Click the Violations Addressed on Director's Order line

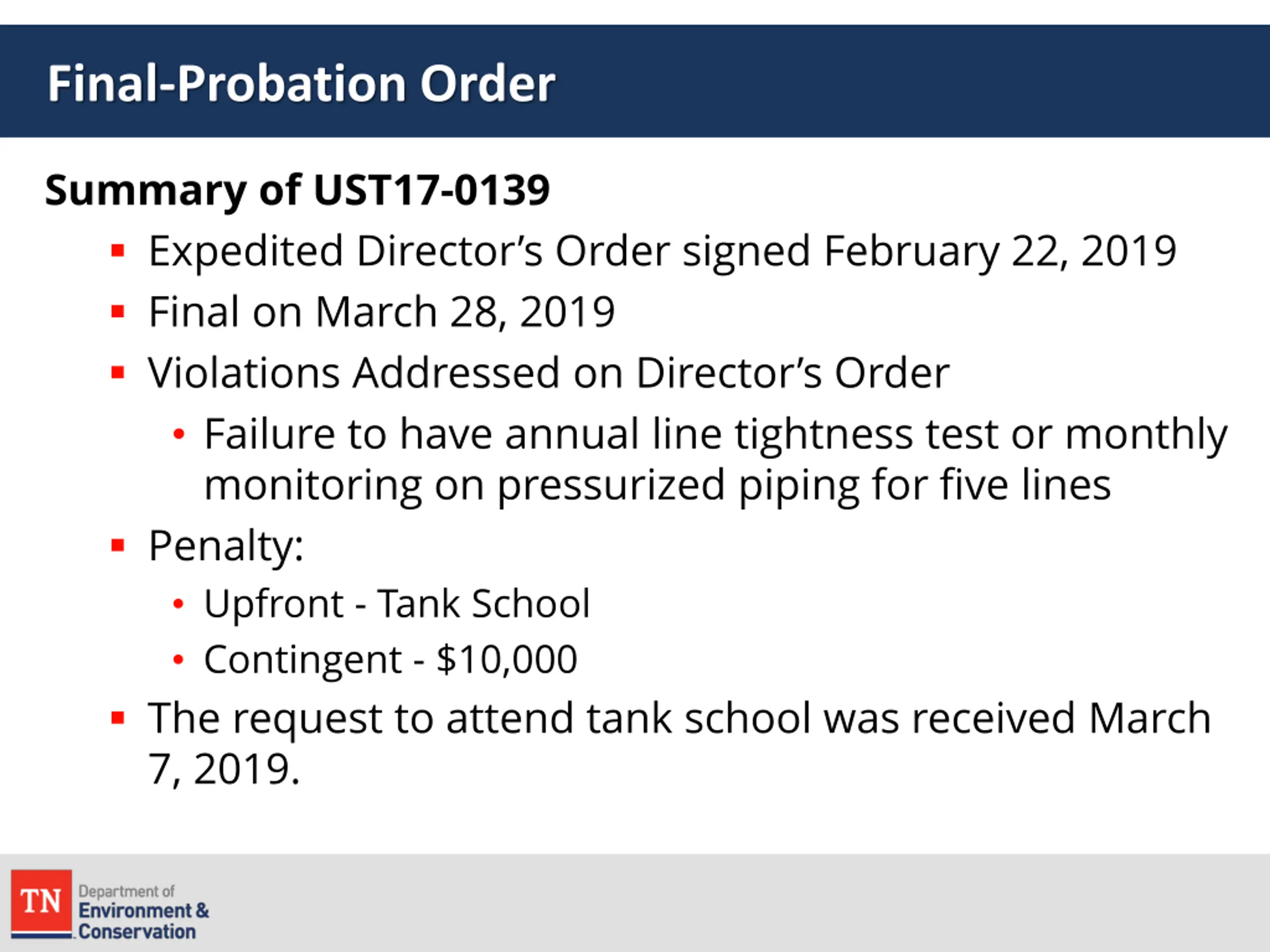548,373
